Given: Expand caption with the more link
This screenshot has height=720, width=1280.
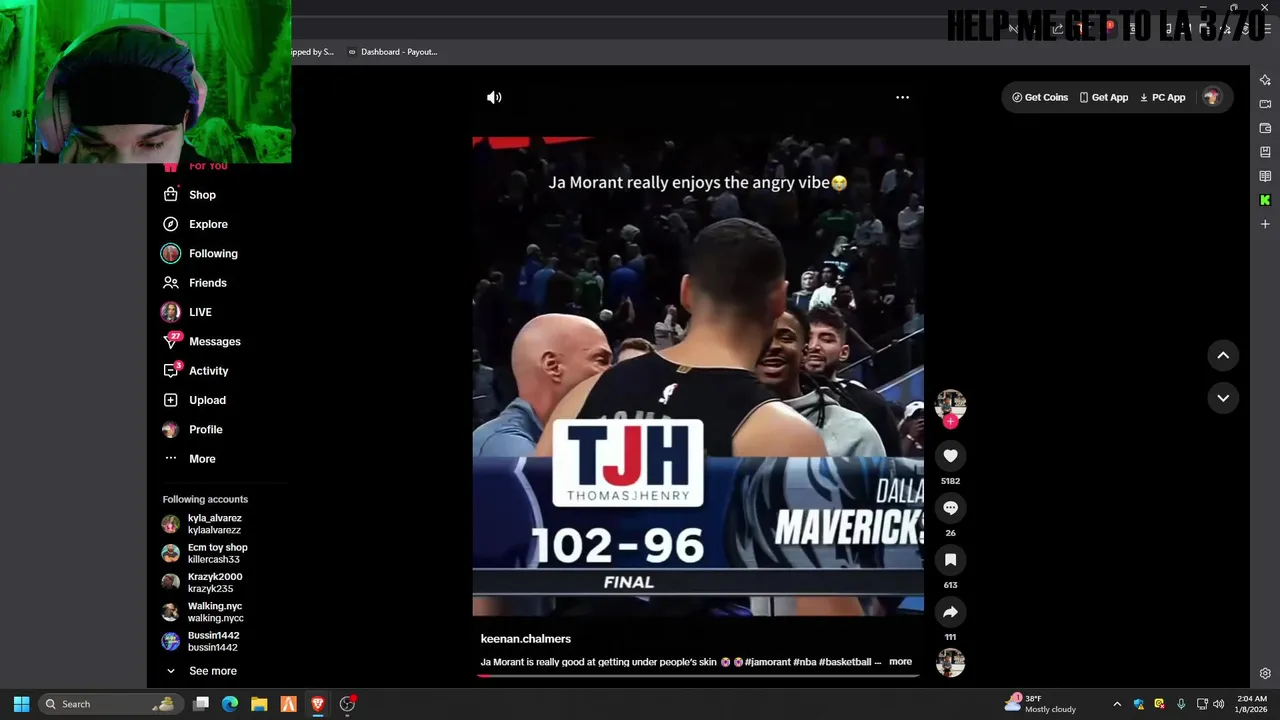Looking at the screenshot, I should pos(900,662).
